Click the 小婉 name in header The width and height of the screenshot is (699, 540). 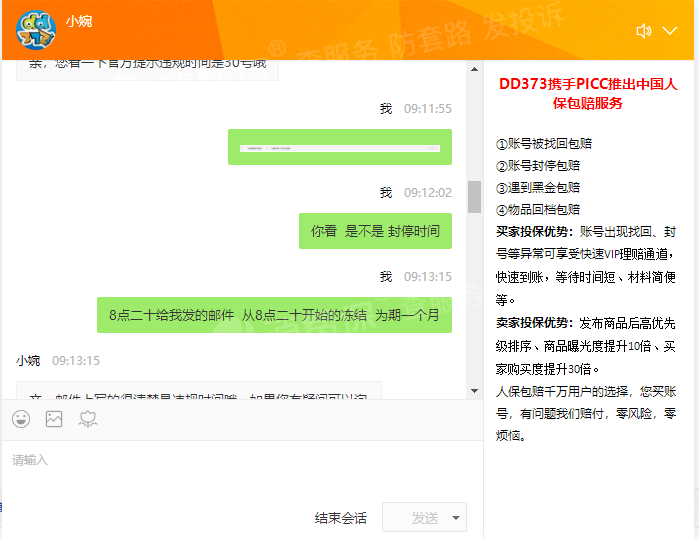pos(79,21)
